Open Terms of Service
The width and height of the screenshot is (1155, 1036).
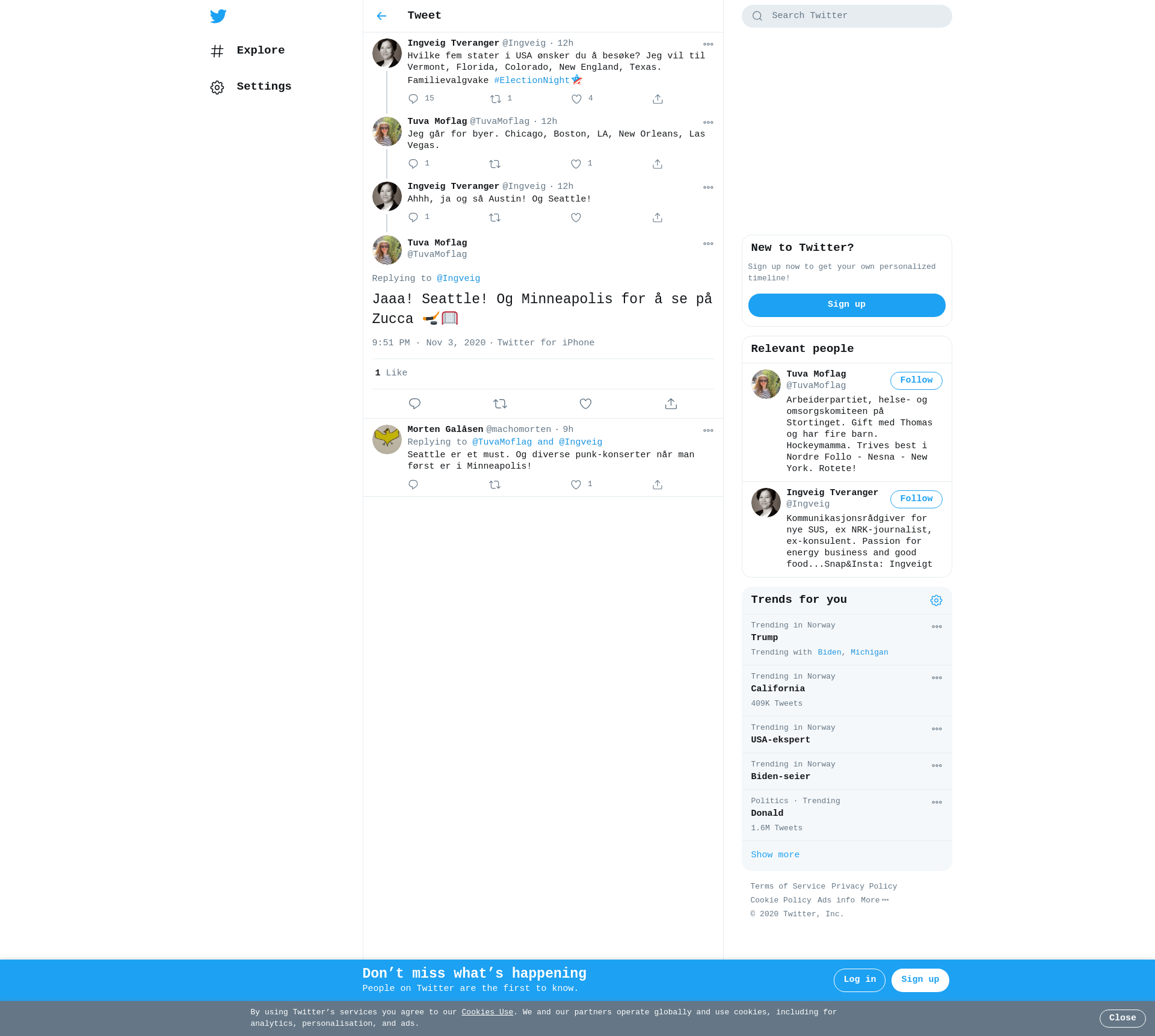(787, 887)
